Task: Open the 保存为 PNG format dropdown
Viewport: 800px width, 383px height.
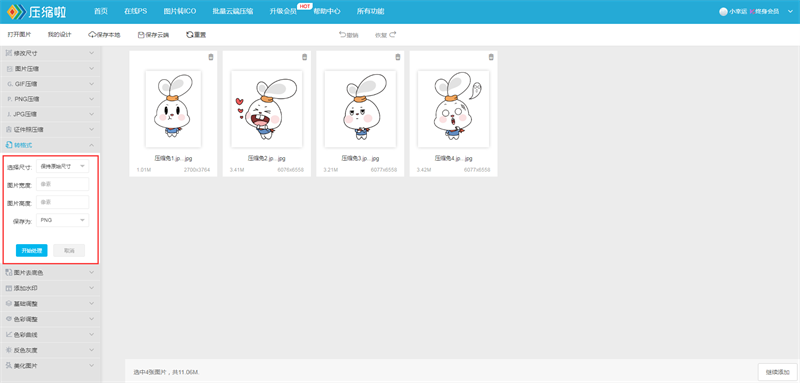Action: click(63, 220)
